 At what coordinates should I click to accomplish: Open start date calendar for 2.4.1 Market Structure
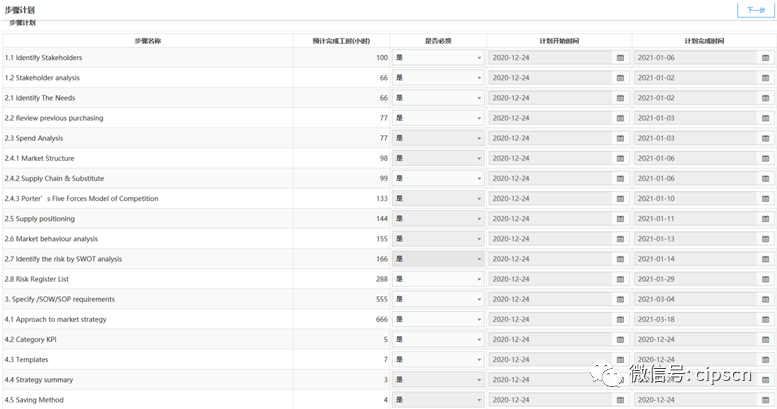point(620,159)
